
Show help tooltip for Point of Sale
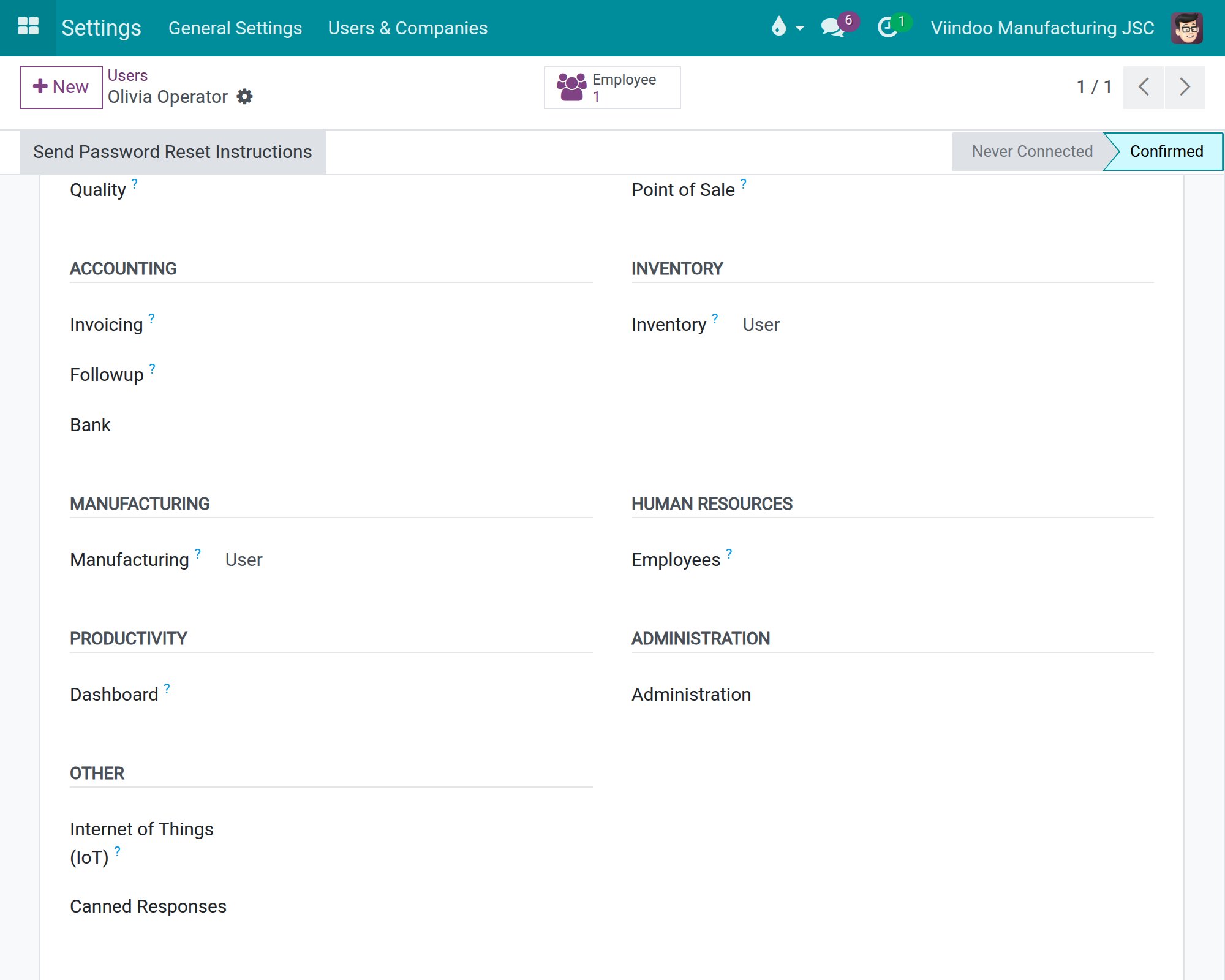744,183
